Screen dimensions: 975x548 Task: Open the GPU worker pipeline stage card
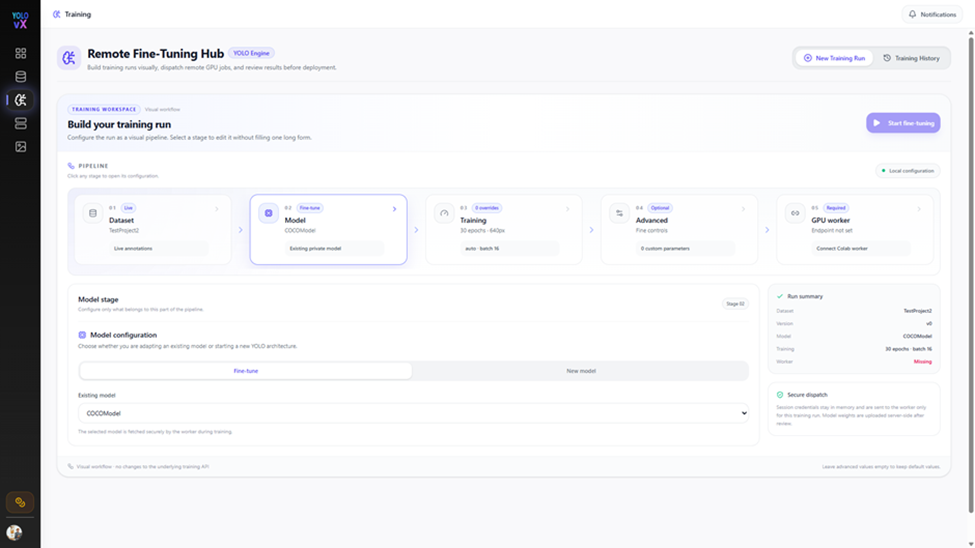[x=854, y=230]
